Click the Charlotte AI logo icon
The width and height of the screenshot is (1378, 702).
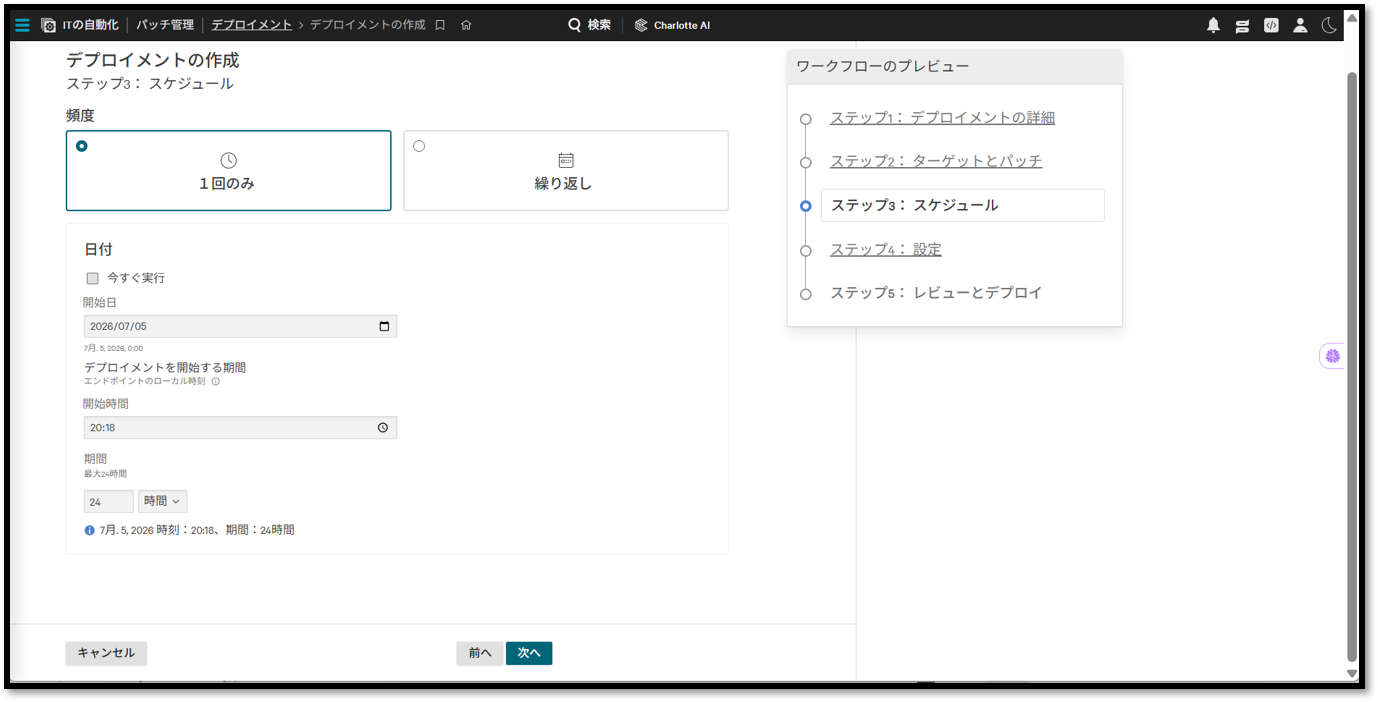point(641,25)
